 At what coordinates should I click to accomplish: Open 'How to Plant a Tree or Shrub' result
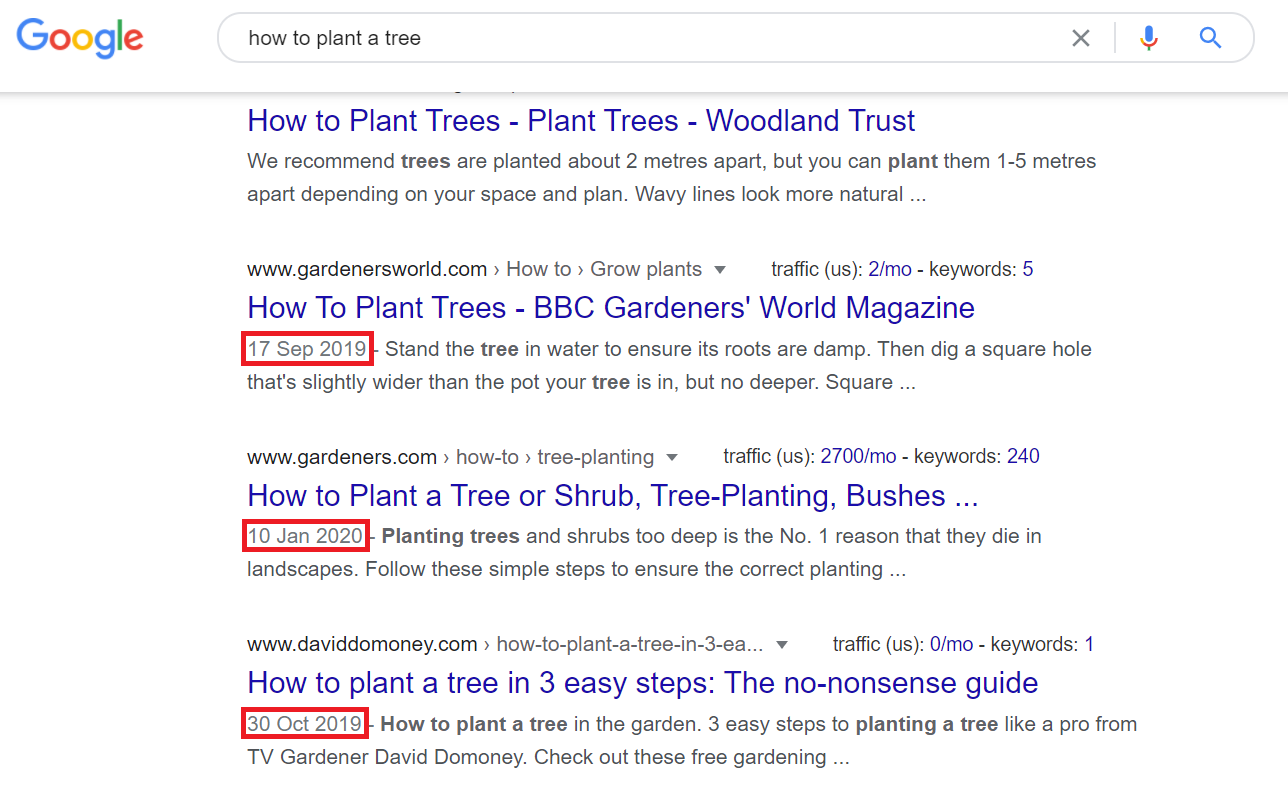tap(613, 495)
